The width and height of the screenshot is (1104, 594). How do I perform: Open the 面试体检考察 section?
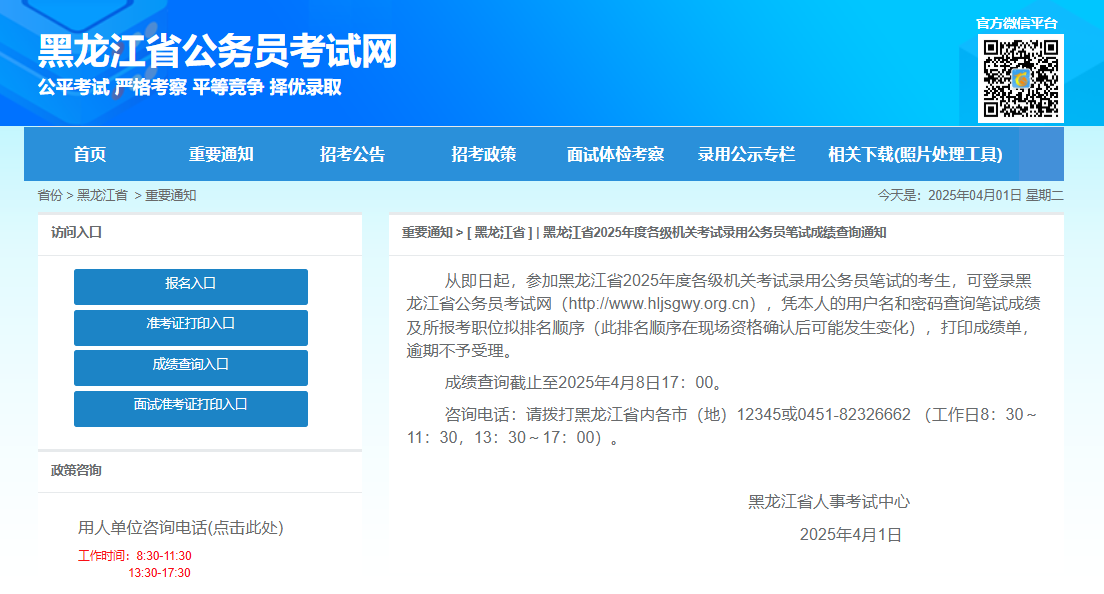tap(615, 154)
